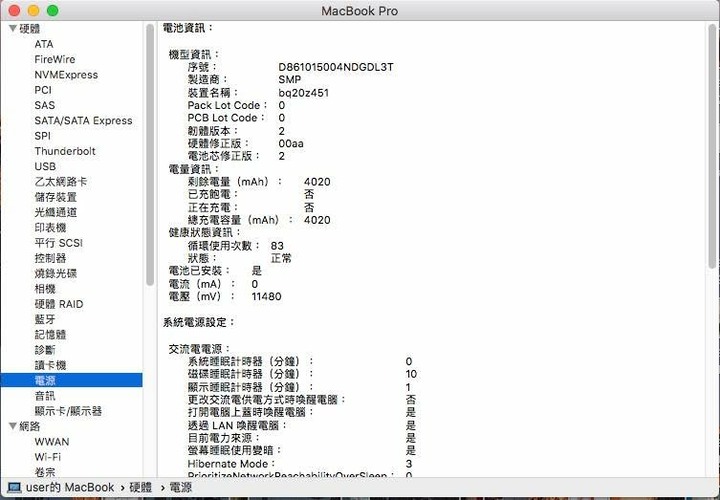Open SATA/SATA Express sidebar item

click(83, 121)
